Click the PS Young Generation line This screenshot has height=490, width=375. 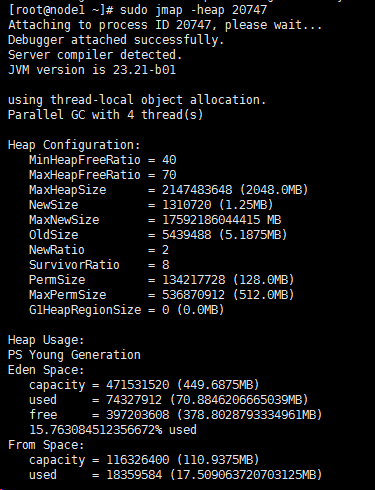[74, 355]
